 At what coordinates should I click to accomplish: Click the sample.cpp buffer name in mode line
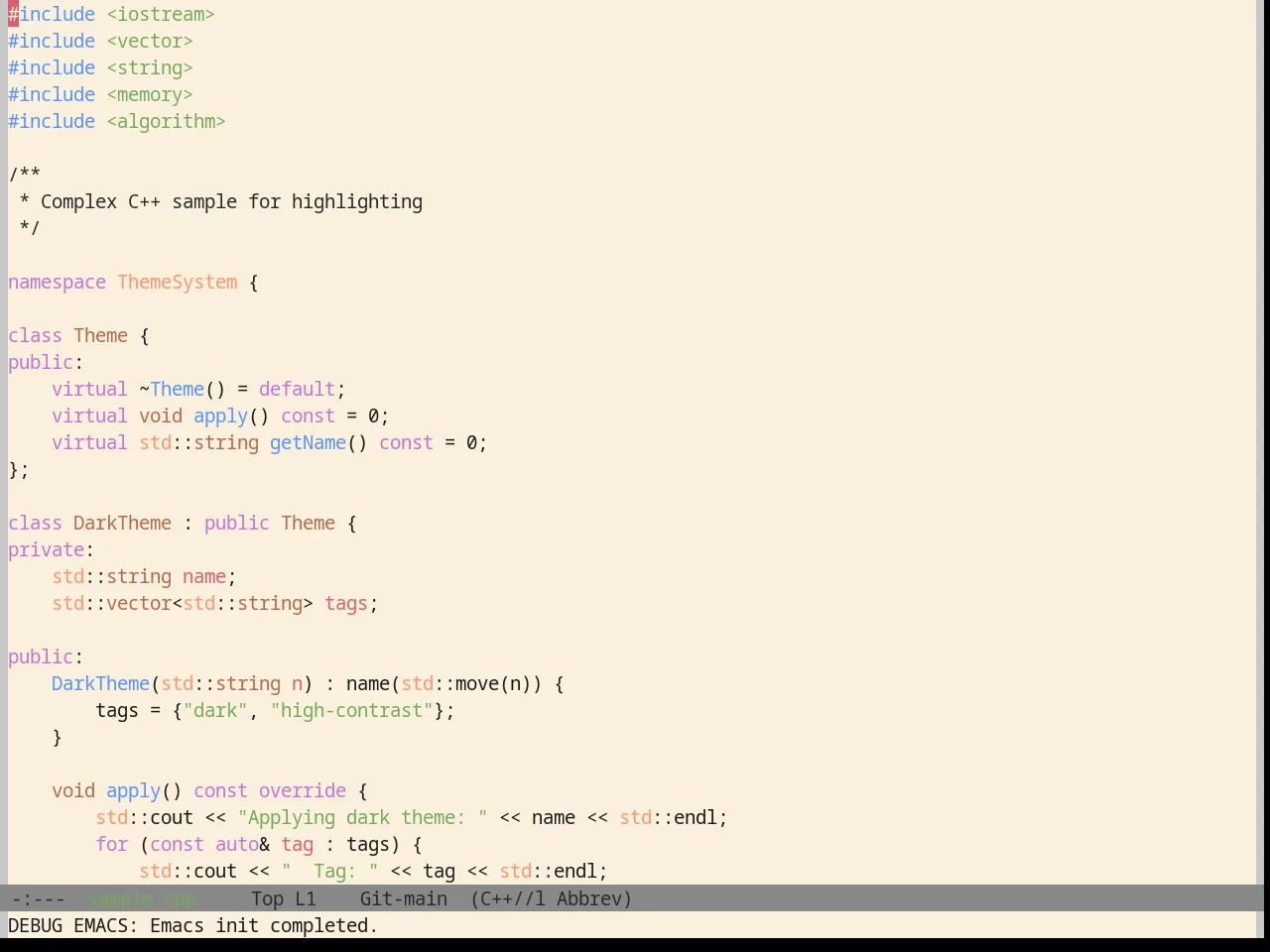(143, 898)
